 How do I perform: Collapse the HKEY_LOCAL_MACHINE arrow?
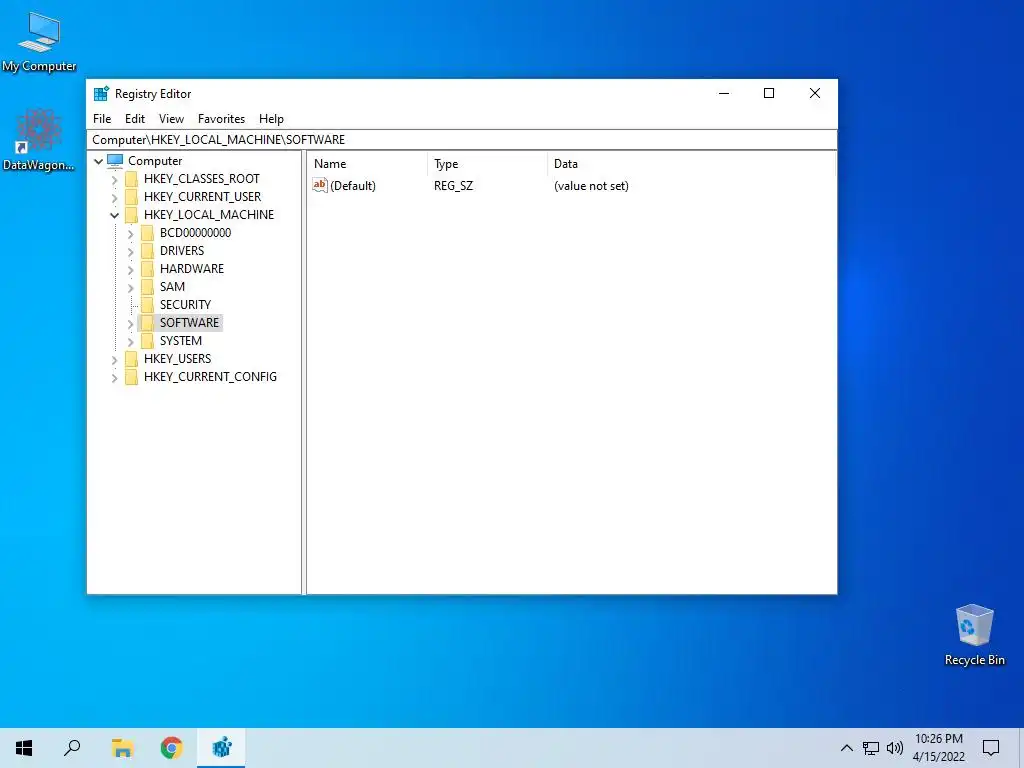pyautogui.click(x=114, y=215)
